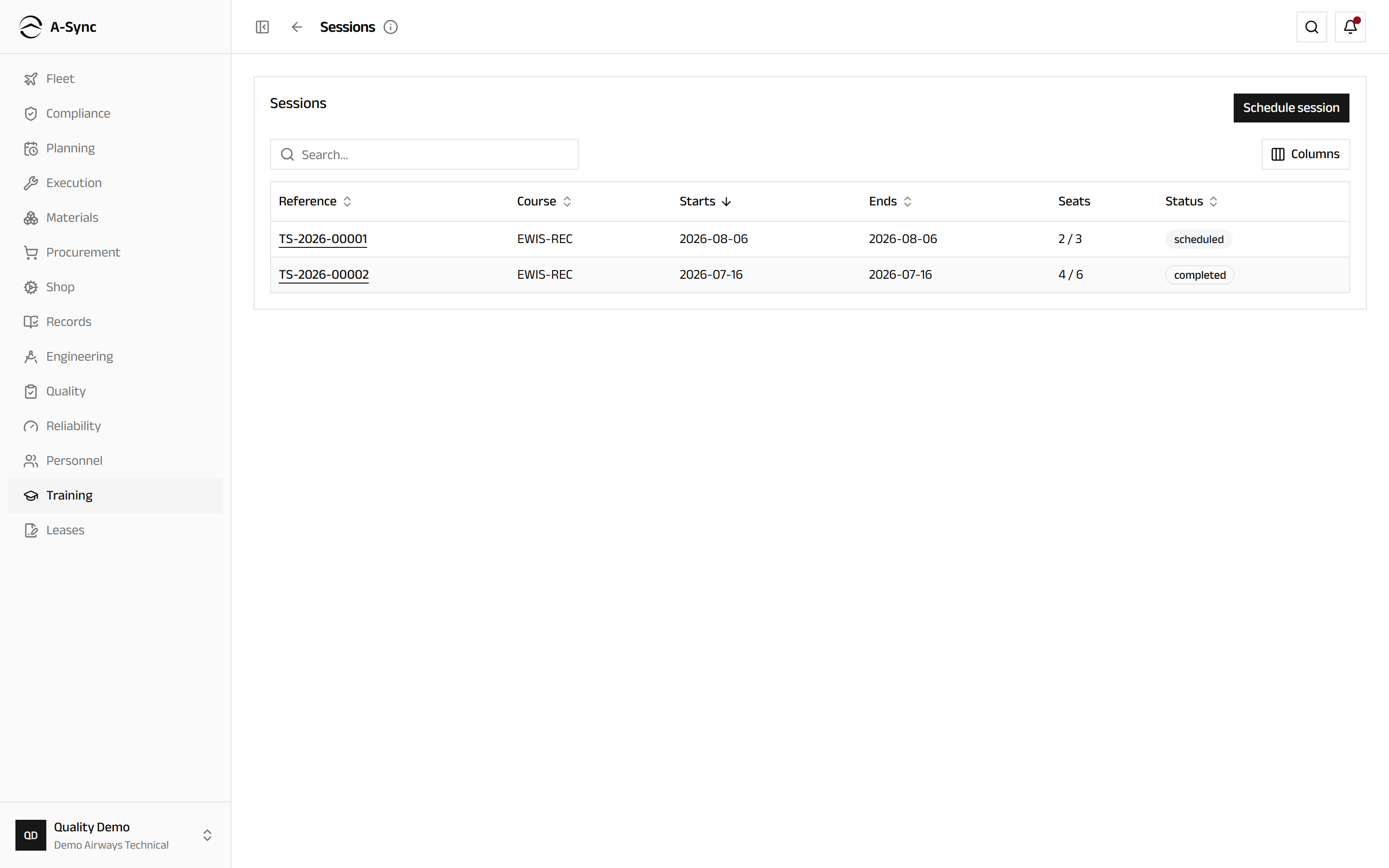Viewport: 1389px width, 868px height.
Task: Open the Sessions info icon
Action: (390, 27)
